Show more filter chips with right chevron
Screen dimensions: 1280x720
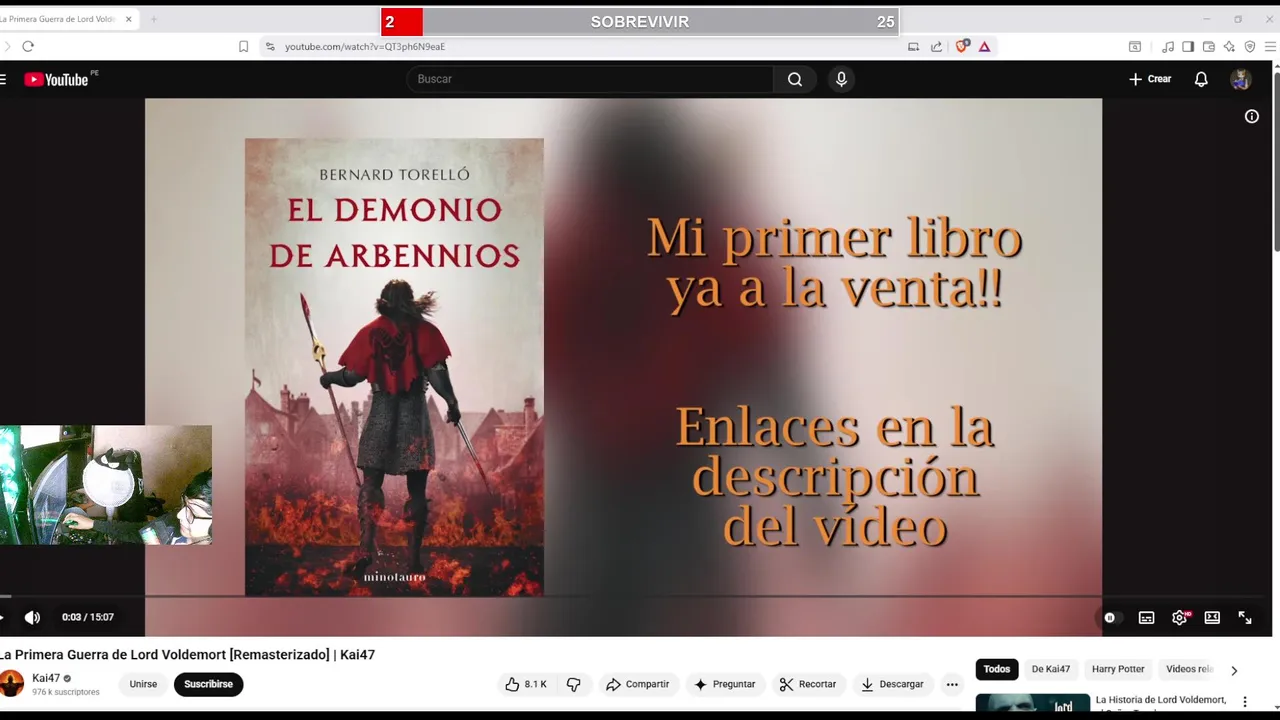(1234, 670)
